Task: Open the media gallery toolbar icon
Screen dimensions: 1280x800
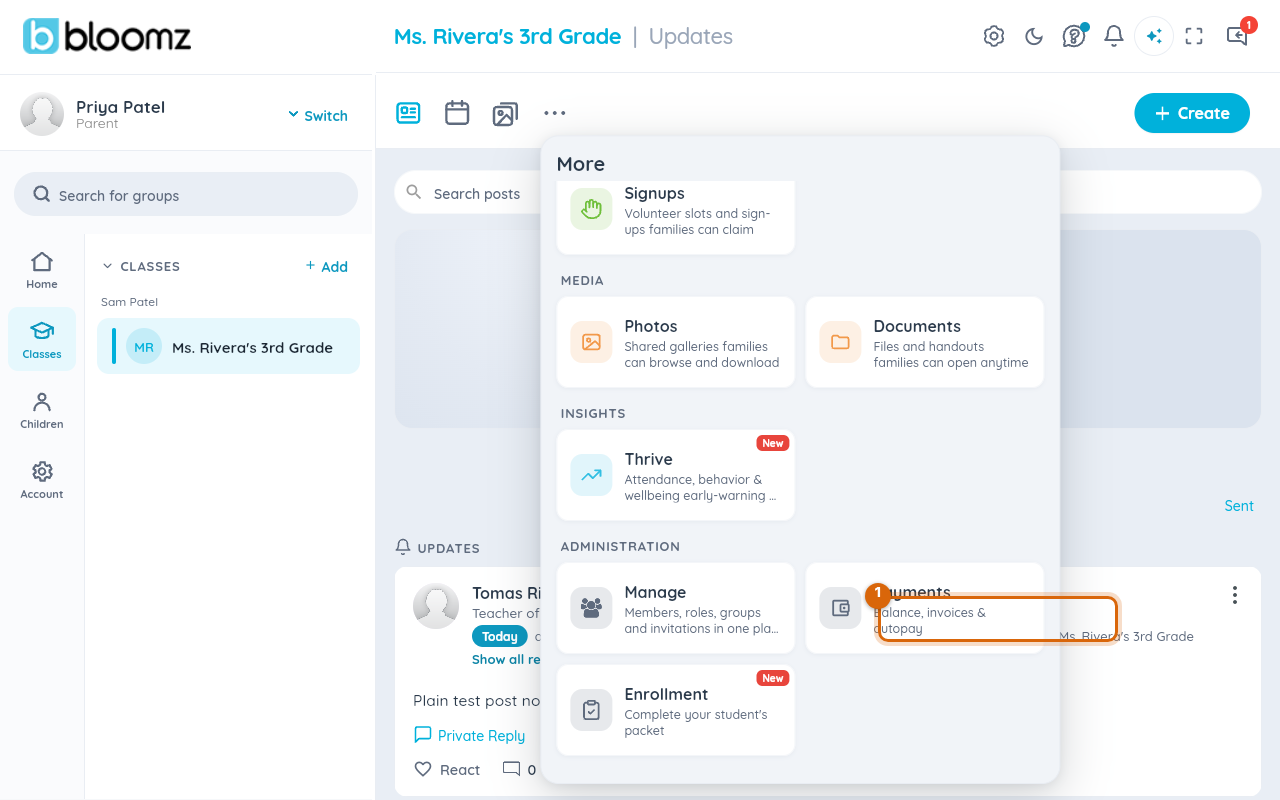Action: coord(505,113)
